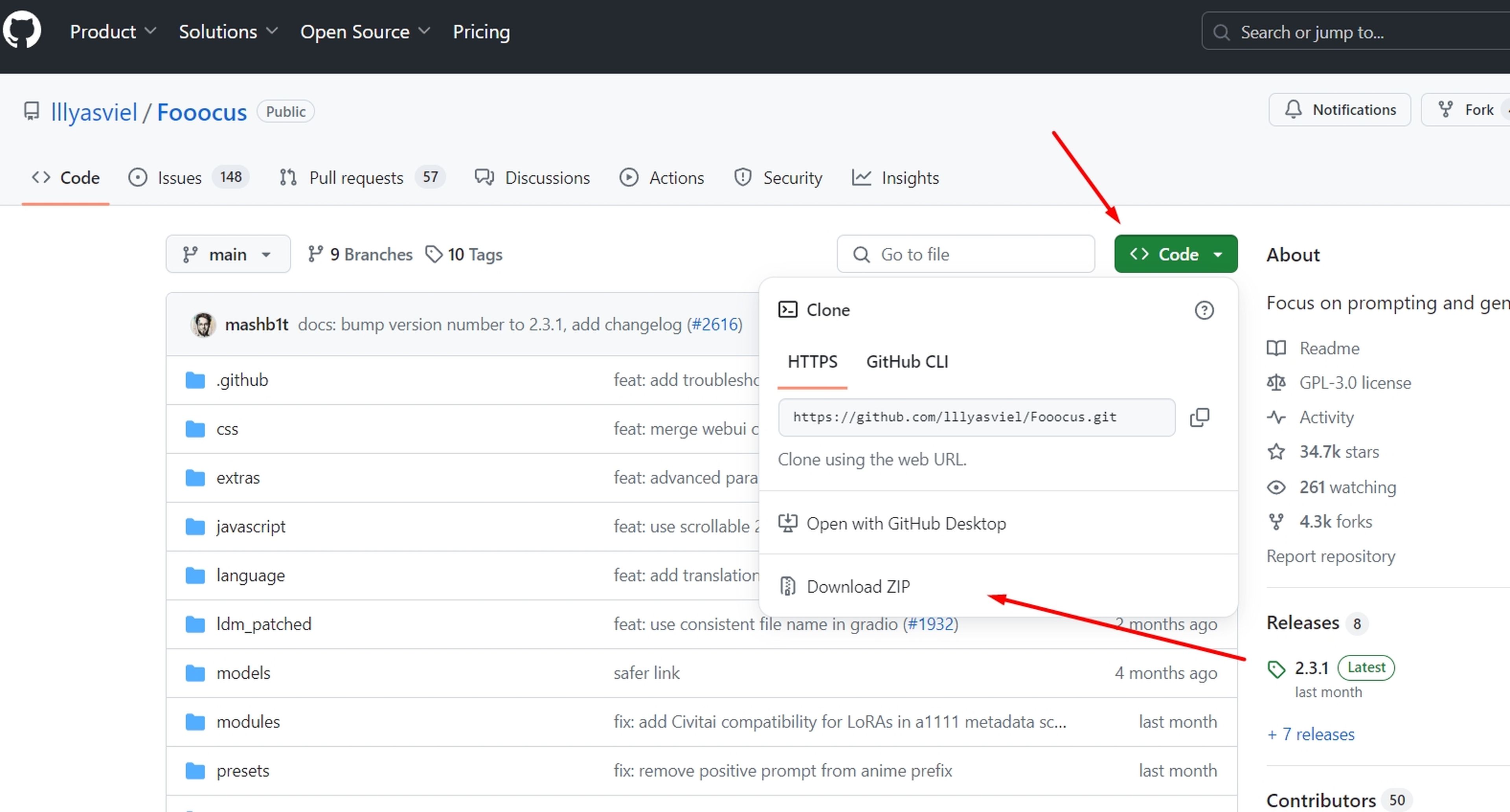Open the 'safer link' commit message
1510x812 pixels.
[x=646, y=672]
